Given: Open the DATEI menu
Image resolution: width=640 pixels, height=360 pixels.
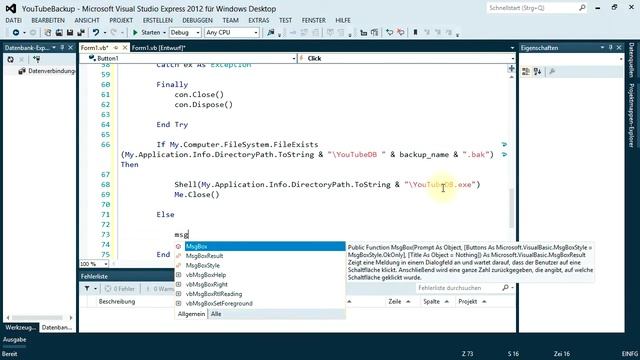Looking at the screenshot, I should [13, 20].
